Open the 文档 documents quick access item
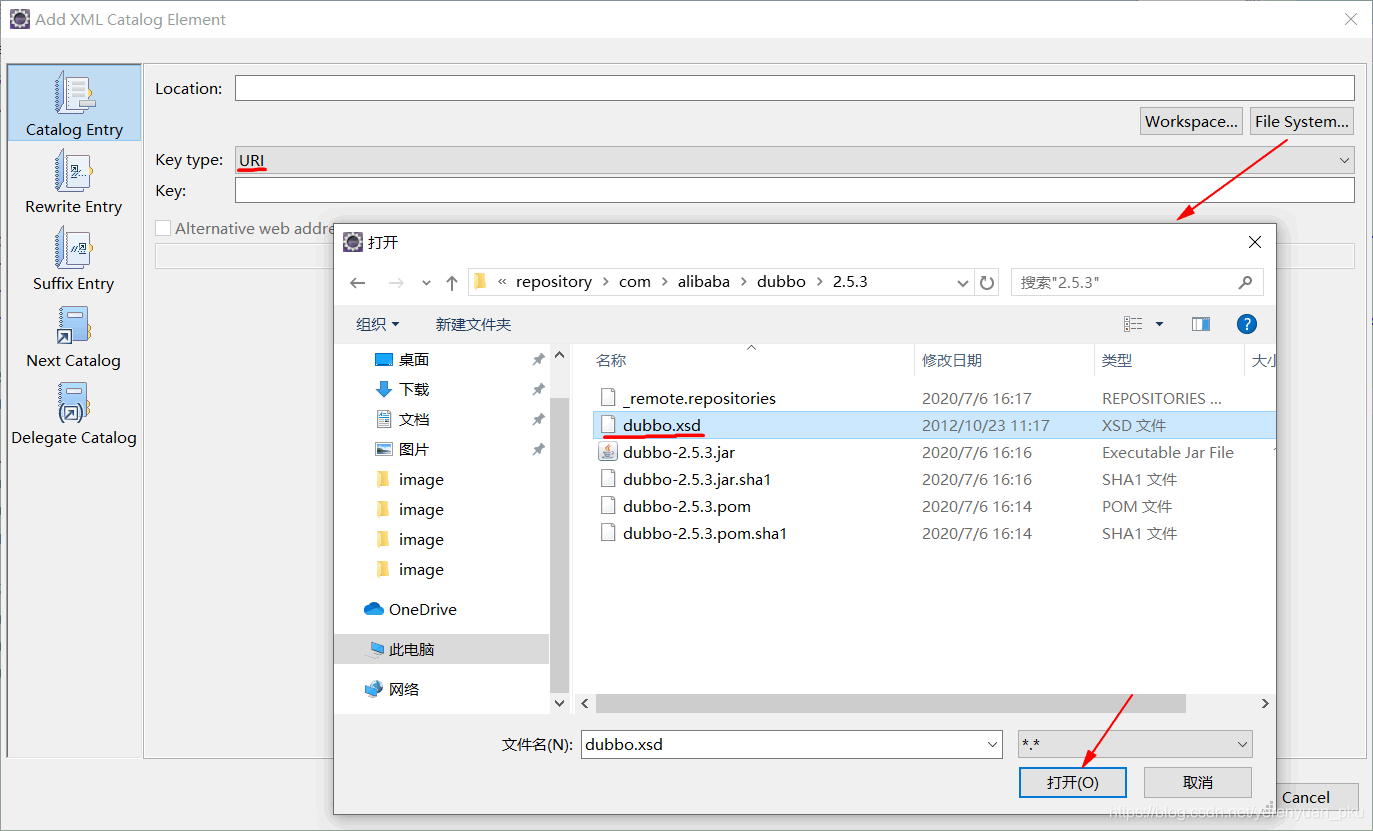The width and height of the screenshot is (1373, 831). pyautogui.click(x=414, y=419)
